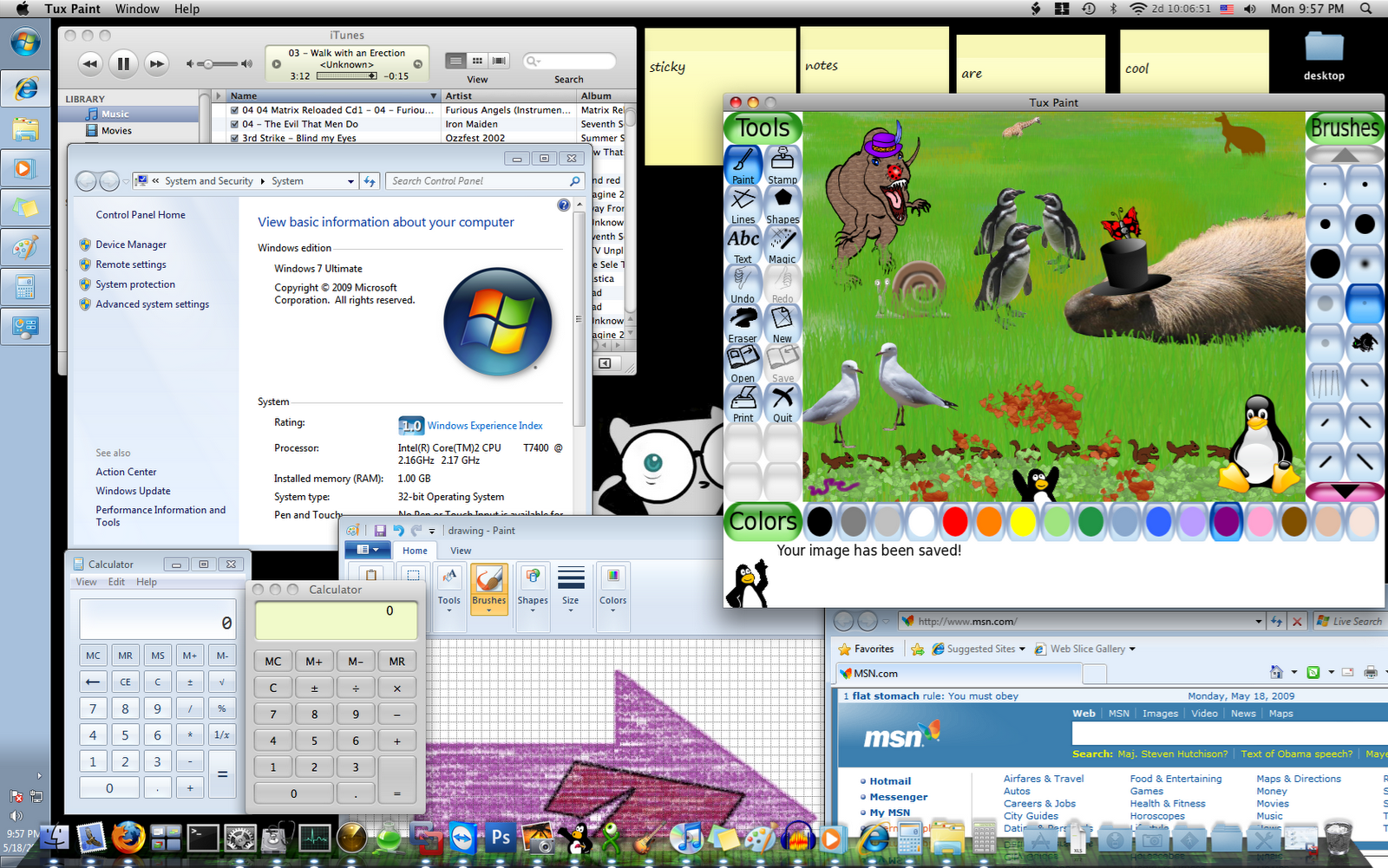
Task: Click Hotmail link on MSN page
Action: tap(890, 781)
